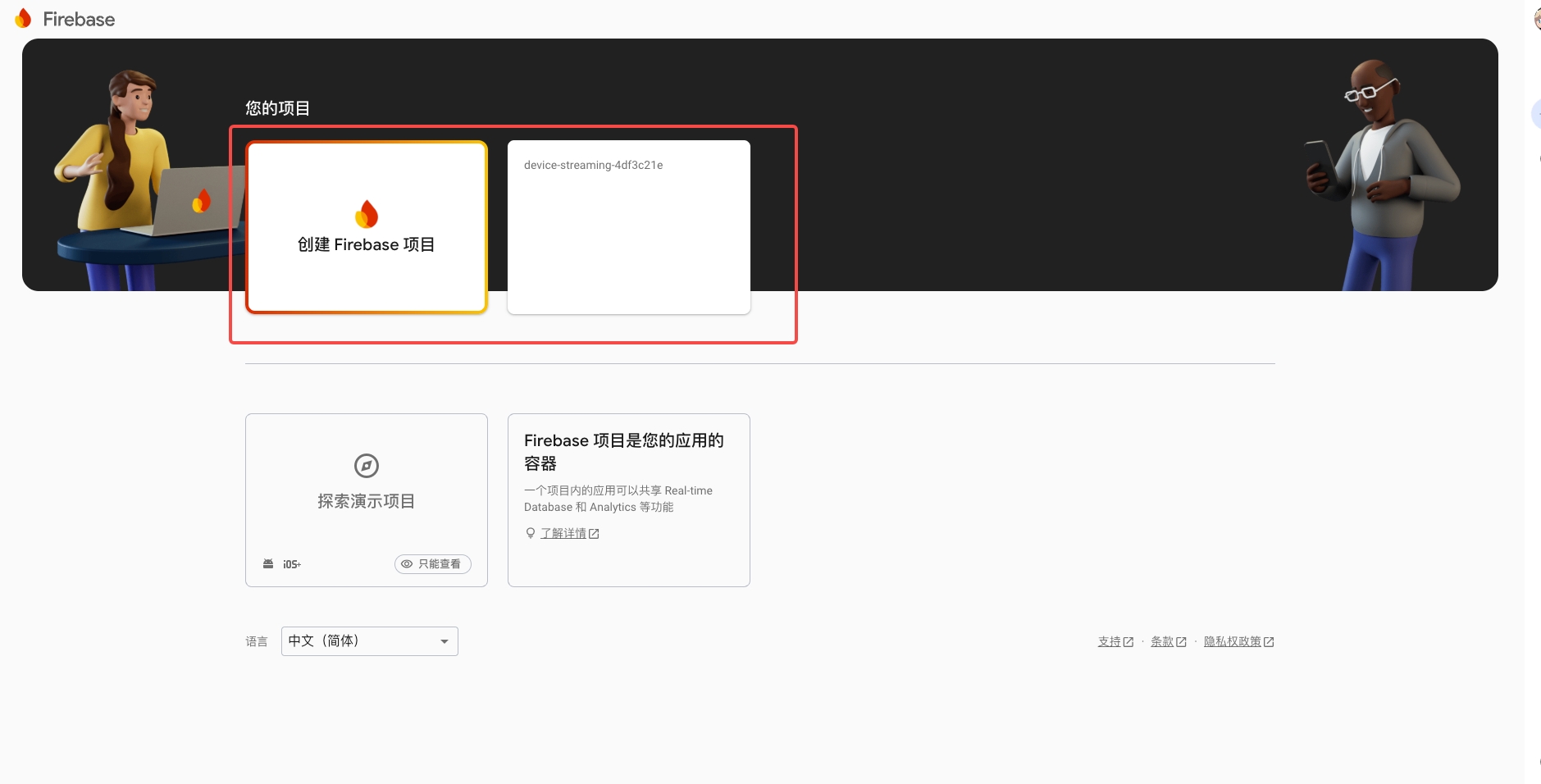This screenshot has width=1541, height=784.
Task: Click the 只能查看 view-only badge
Action: 433,564
